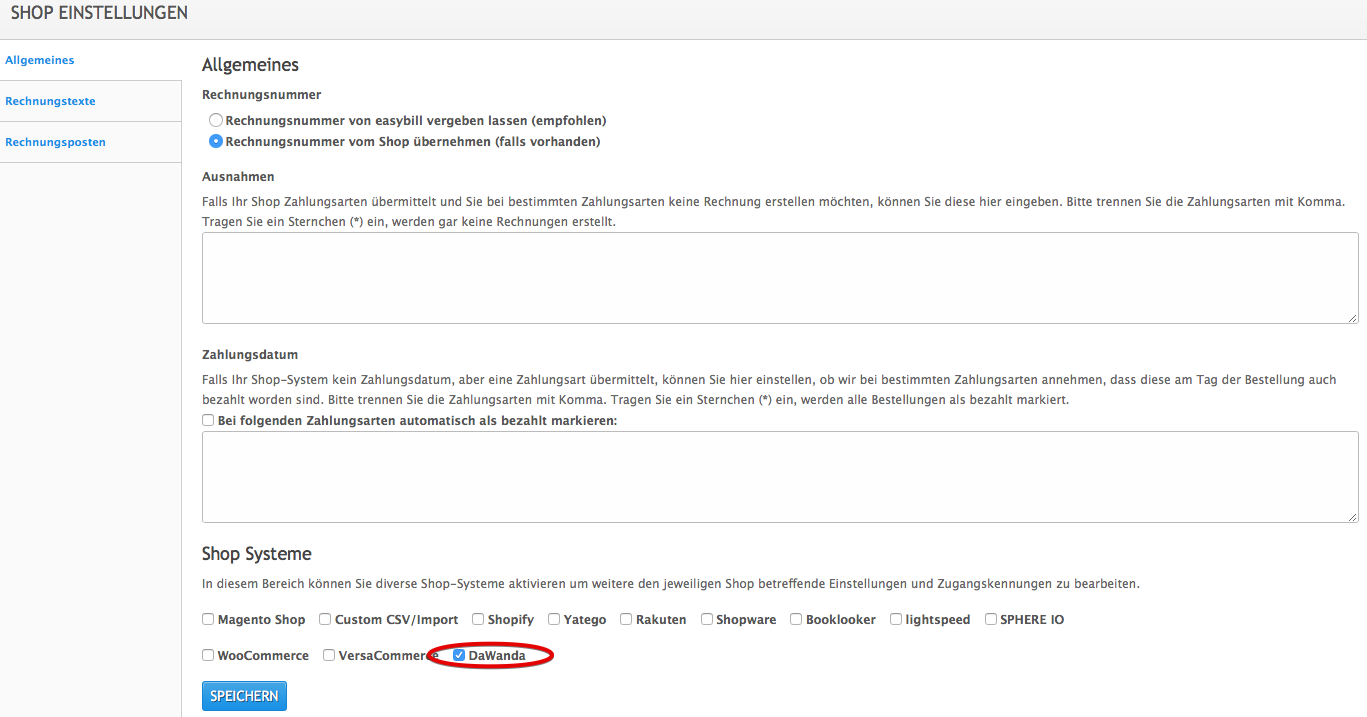
Task: Check the Booklooker checkbox
Action: tap(796, 619)
